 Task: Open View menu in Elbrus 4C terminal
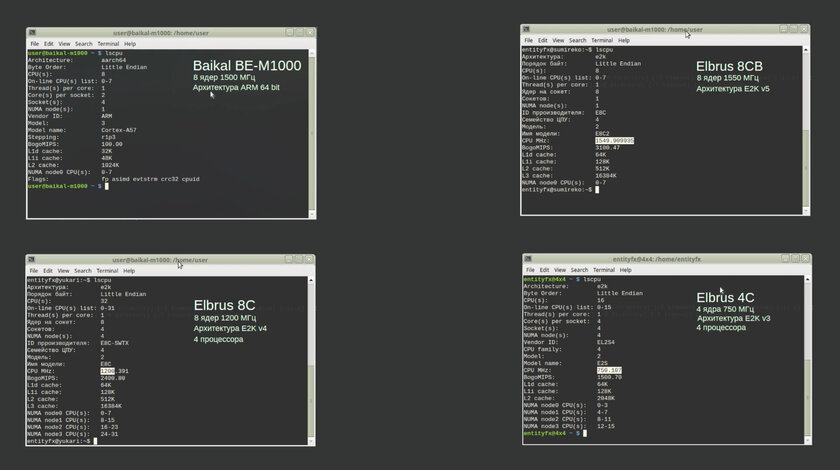tap(560, 270)
